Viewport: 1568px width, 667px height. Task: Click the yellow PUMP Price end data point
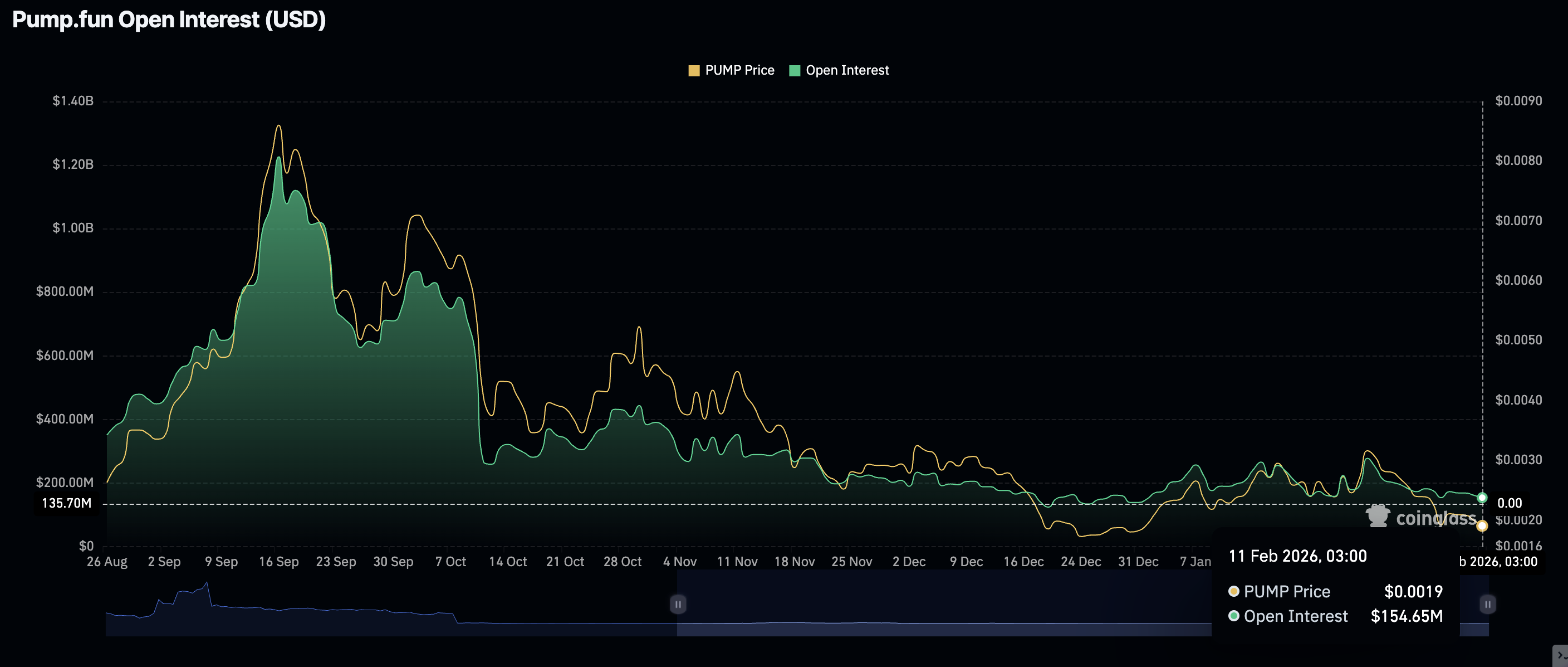pos(1482,525)
